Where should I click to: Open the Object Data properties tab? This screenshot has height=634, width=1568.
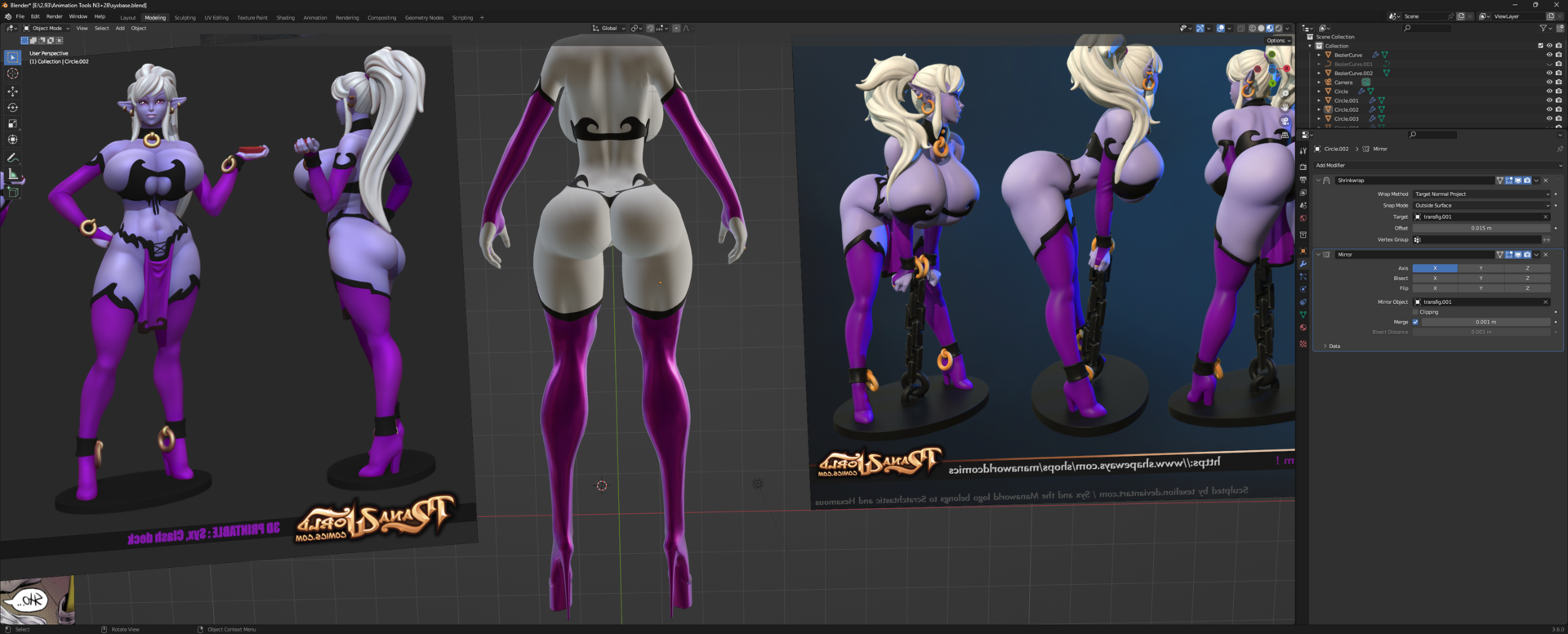(x=1303, y=315)
